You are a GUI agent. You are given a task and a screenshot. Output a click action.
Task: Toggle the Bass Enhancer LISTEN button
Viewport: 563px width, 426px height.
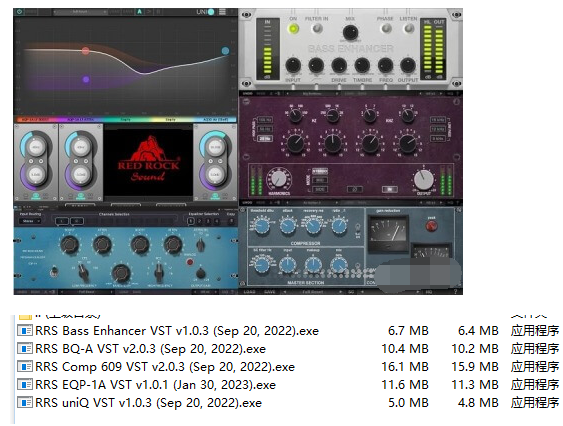coord(409,28)
